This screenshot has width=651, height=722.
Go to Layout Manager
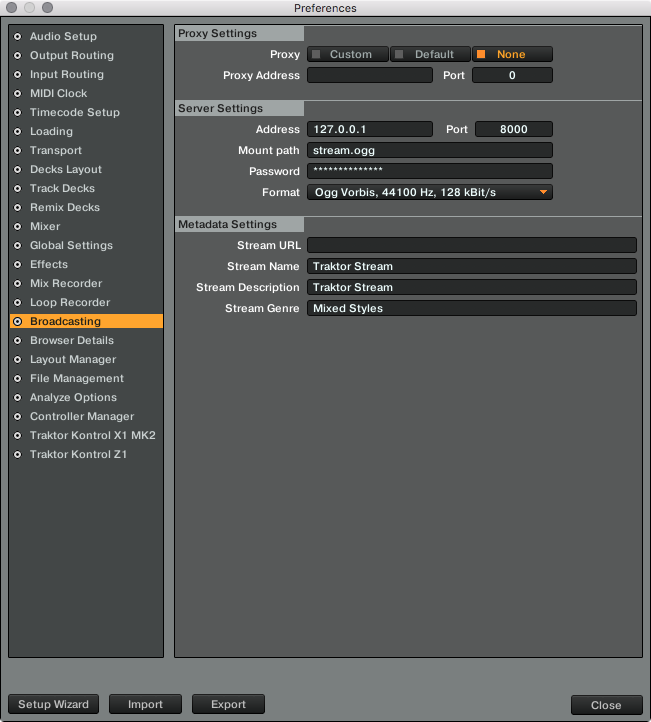(x=86, y=359)
